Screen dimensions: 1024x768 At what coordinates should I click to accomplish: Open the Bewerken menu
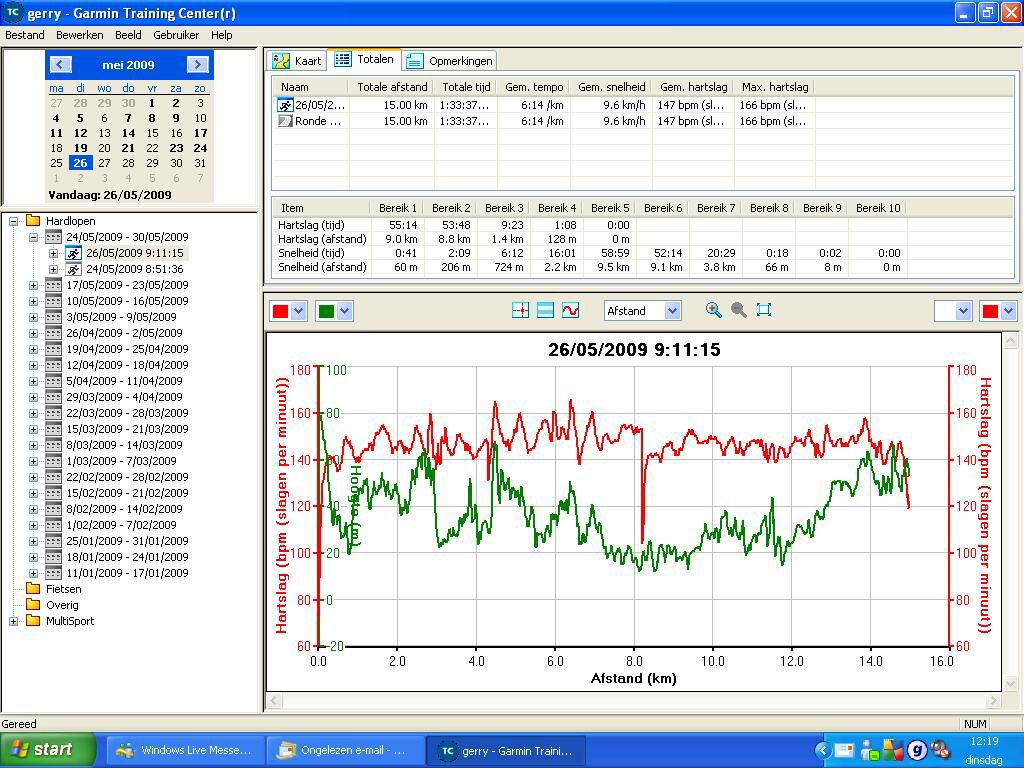point(80,35)
